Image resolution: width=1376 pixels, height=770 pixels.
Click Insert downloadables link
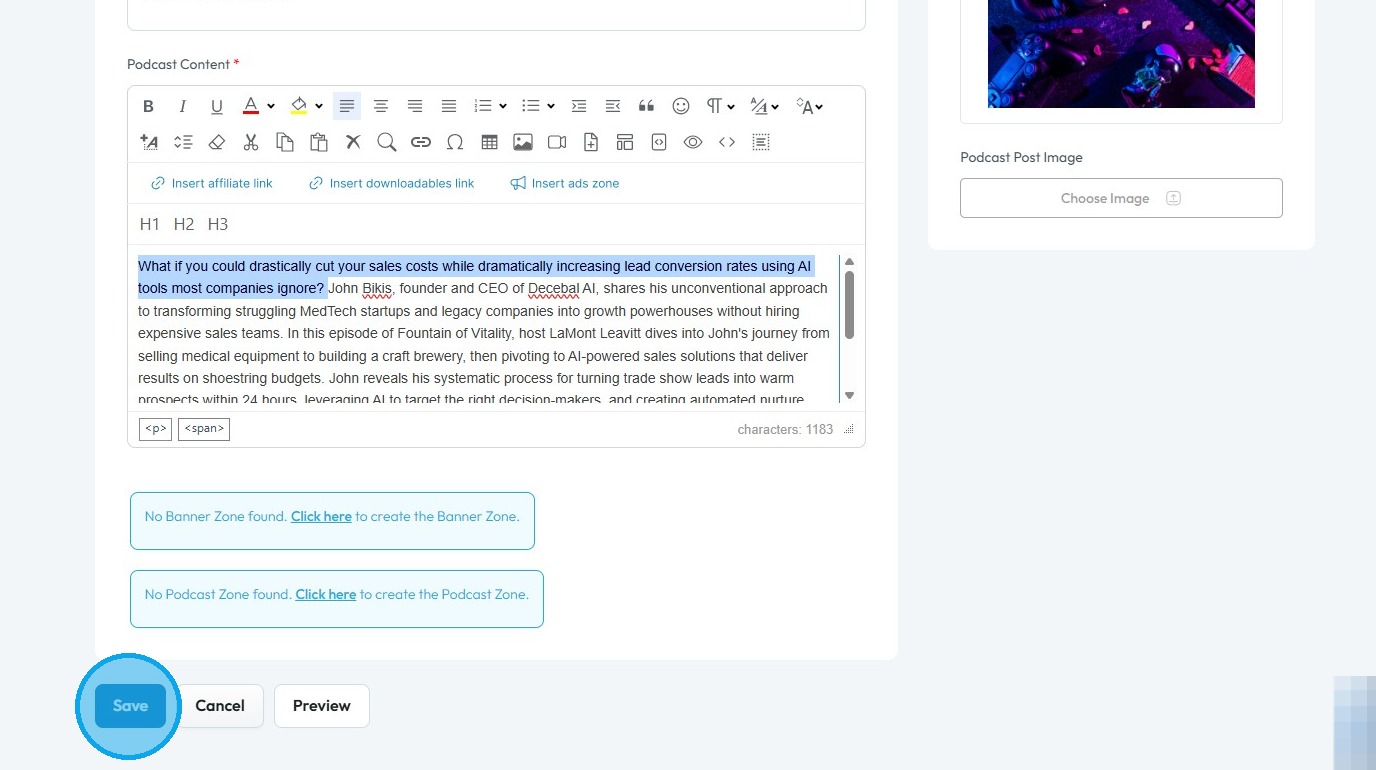point(392,183)
